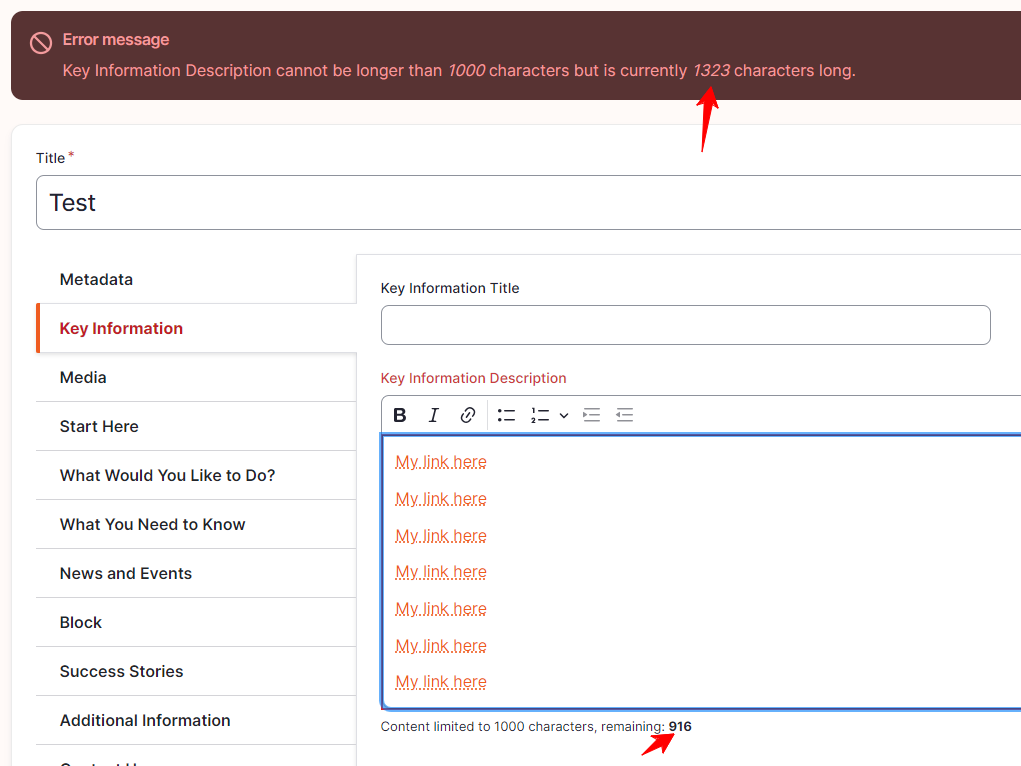Open the Success Stories tab
1021x766 pixels.
[121, 671]
